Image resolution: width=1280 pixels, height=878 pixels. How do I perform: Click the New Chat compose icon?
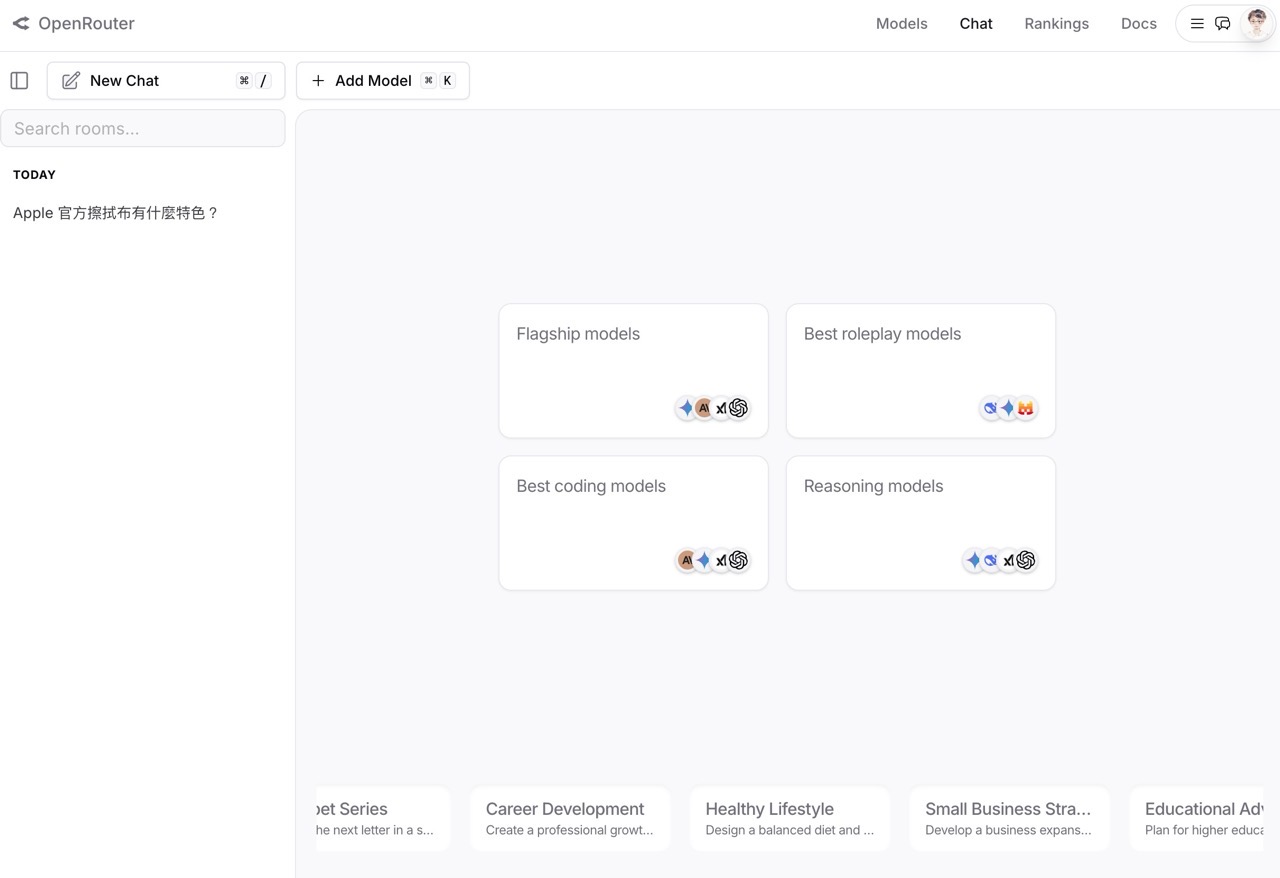pyautogui.click(x=71, y=81)
